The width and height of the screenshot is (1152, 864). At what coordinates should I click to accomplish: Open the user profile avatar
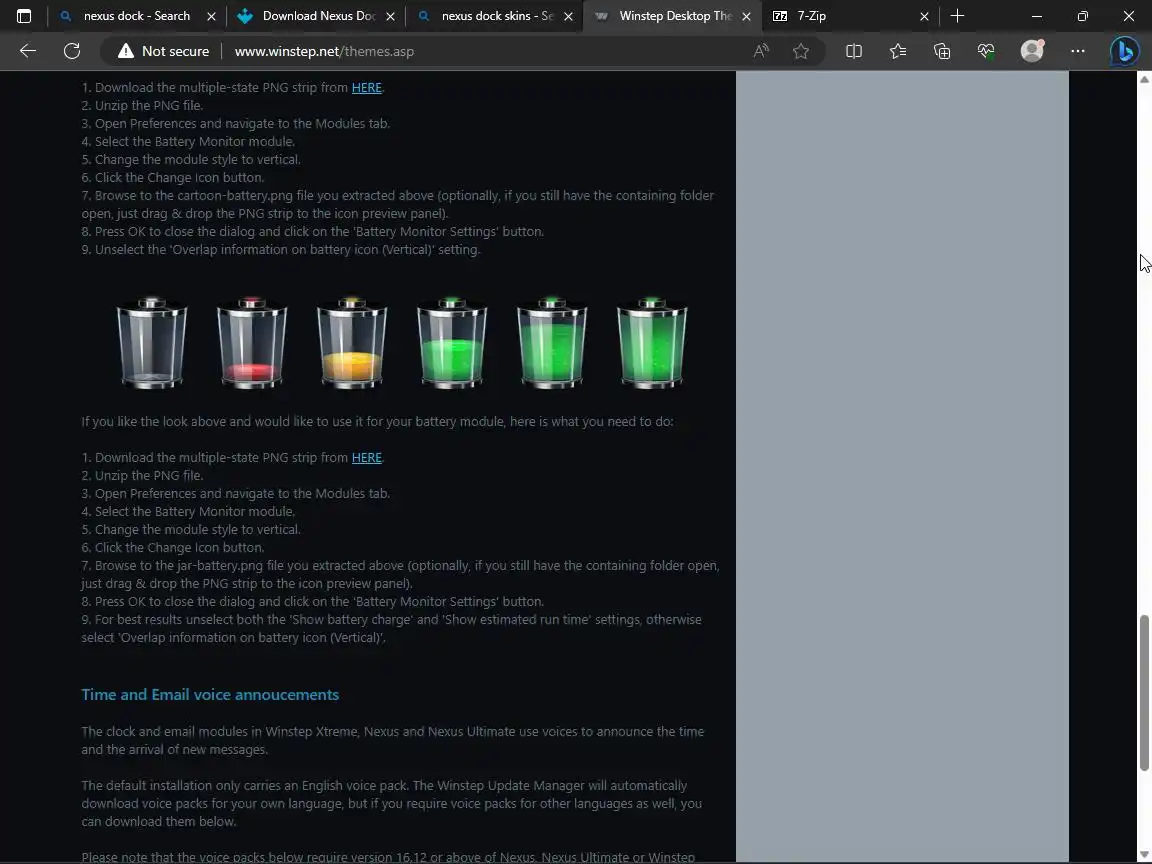[1032, 51]
